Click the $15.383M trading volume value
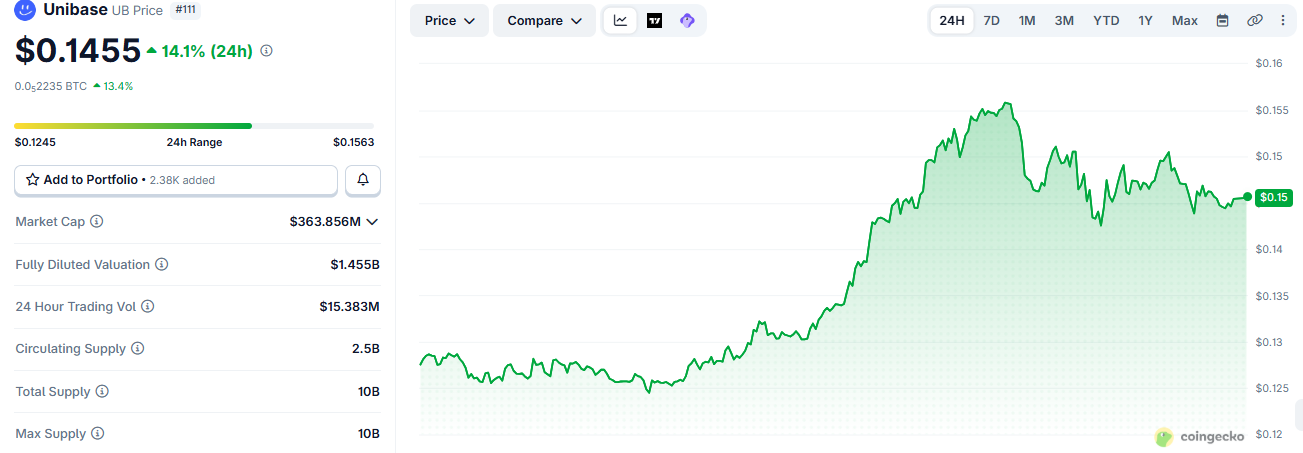This screenshot has width=1303, height=453. [x=350, y=307]
